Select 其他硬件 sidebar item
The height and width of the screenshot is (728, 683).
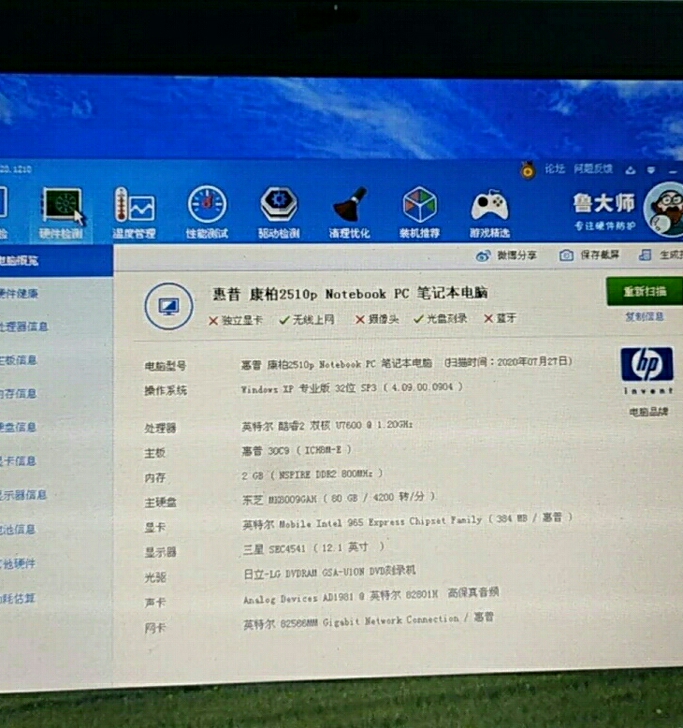pyautogui.click(x=19, y=564)
